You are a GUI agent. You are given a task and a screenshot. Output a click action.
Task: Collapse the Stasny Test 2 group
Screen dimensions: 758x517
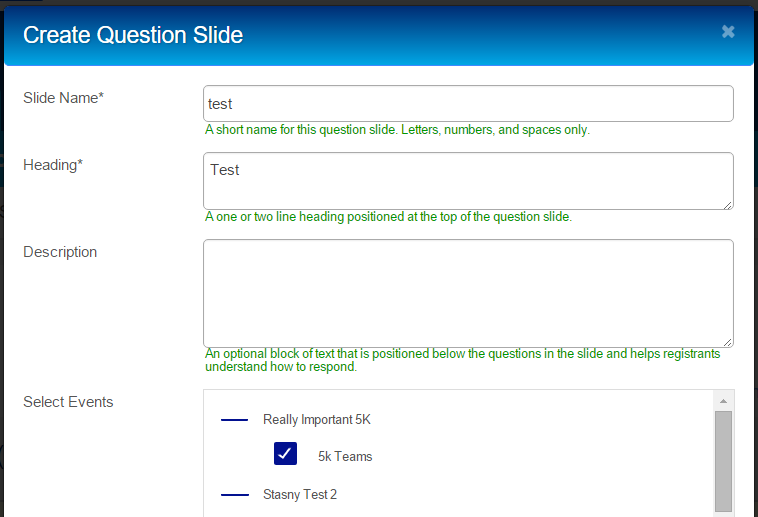coord(234,495)
